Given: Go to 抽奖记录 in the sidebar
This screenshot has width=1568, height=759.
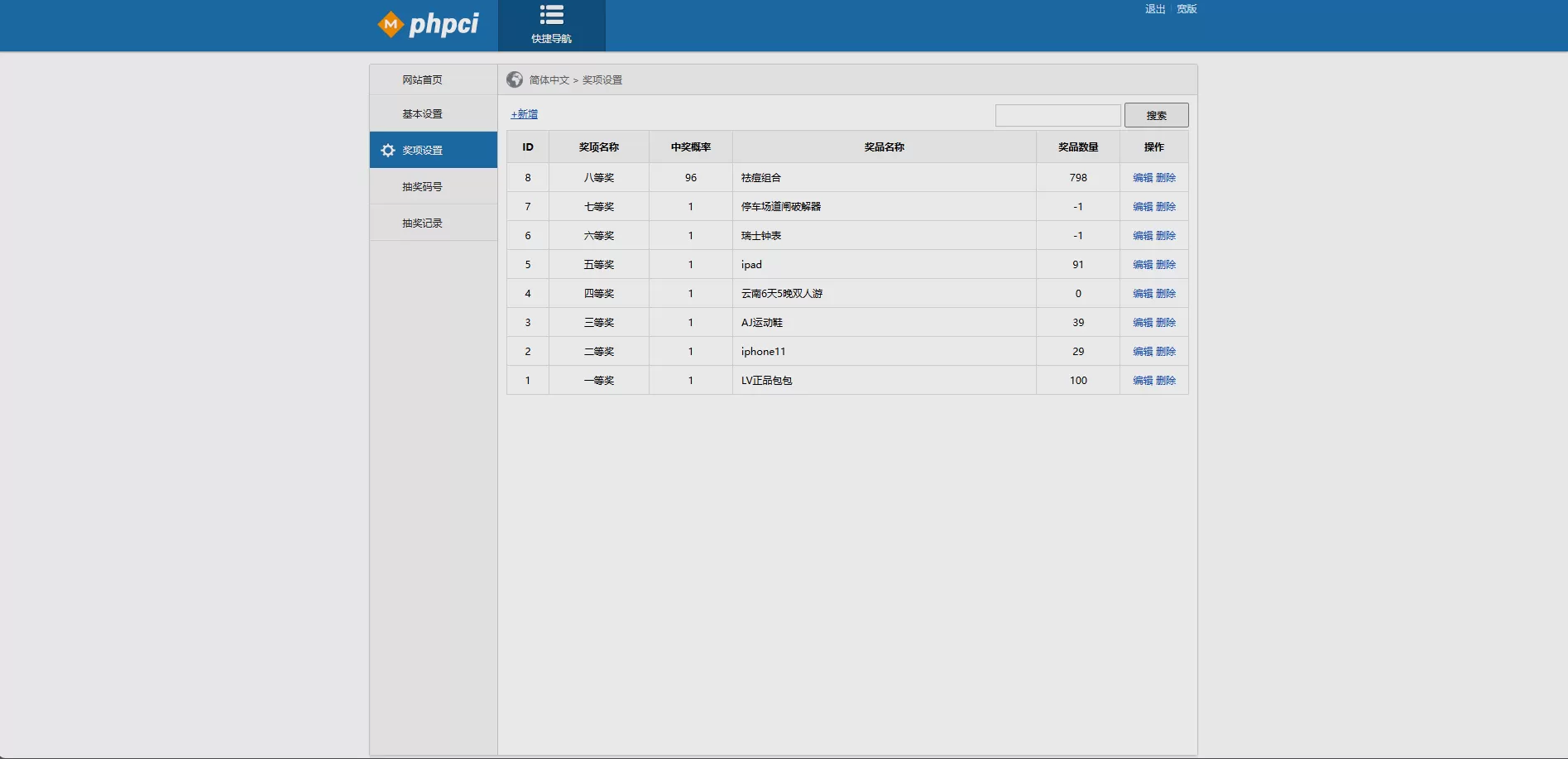Looking at the screenshot, I should click(x=422, y=223).
